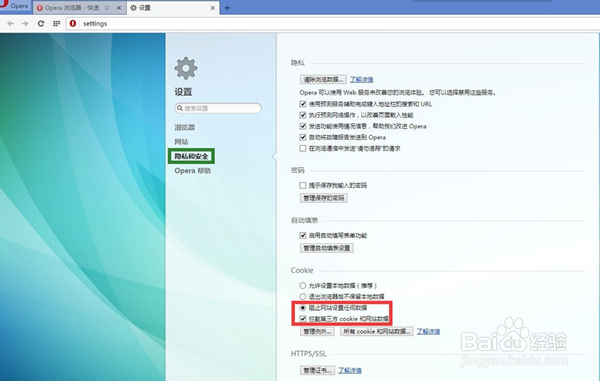
Task: Enable Do Not Track request checkbox
Action: [303, 148]
